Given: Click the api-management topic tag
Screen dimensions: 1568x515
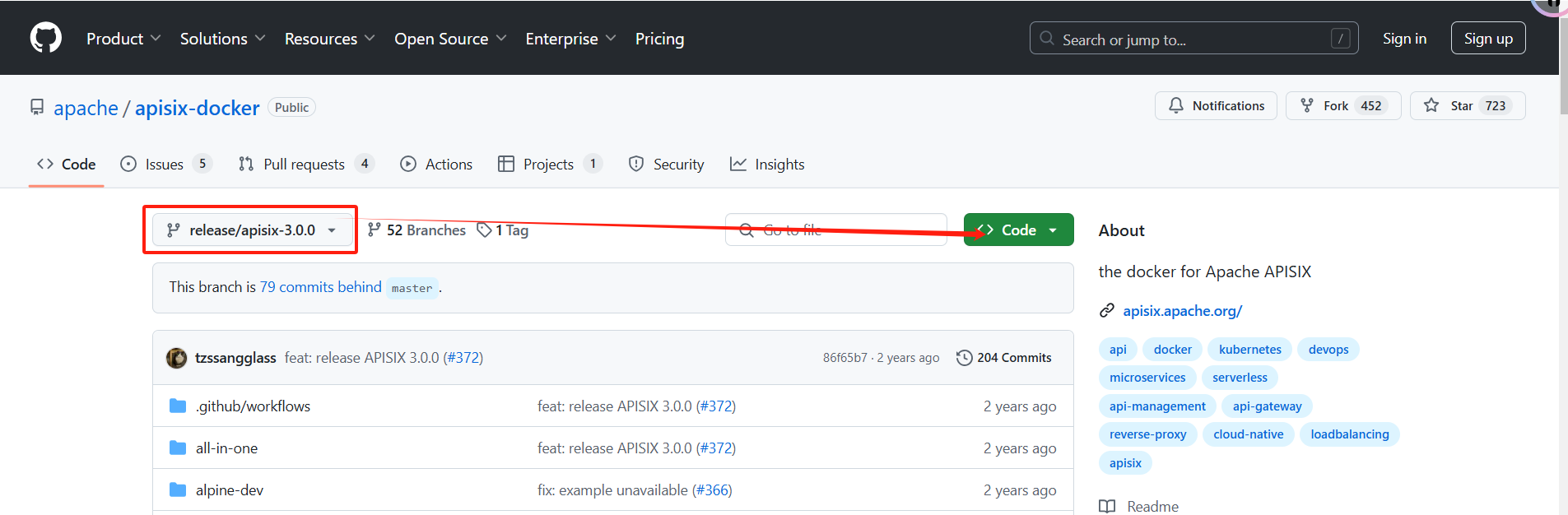Looking at the screenshot, I should tap(1157, 406).
